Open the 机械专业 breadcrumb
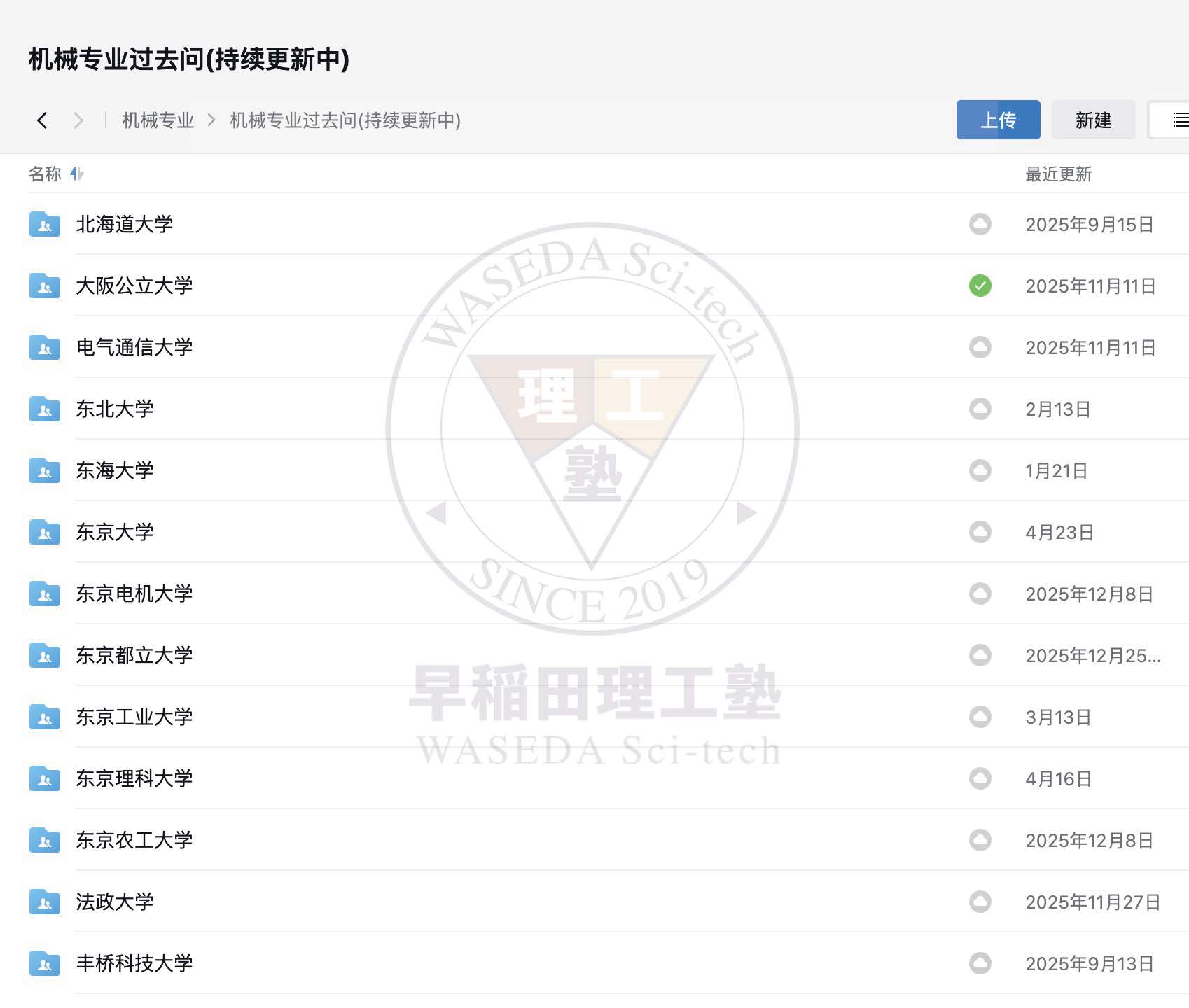This screenshot has height=1008, width=1189. pyautogui.click(x=158, y=120)
